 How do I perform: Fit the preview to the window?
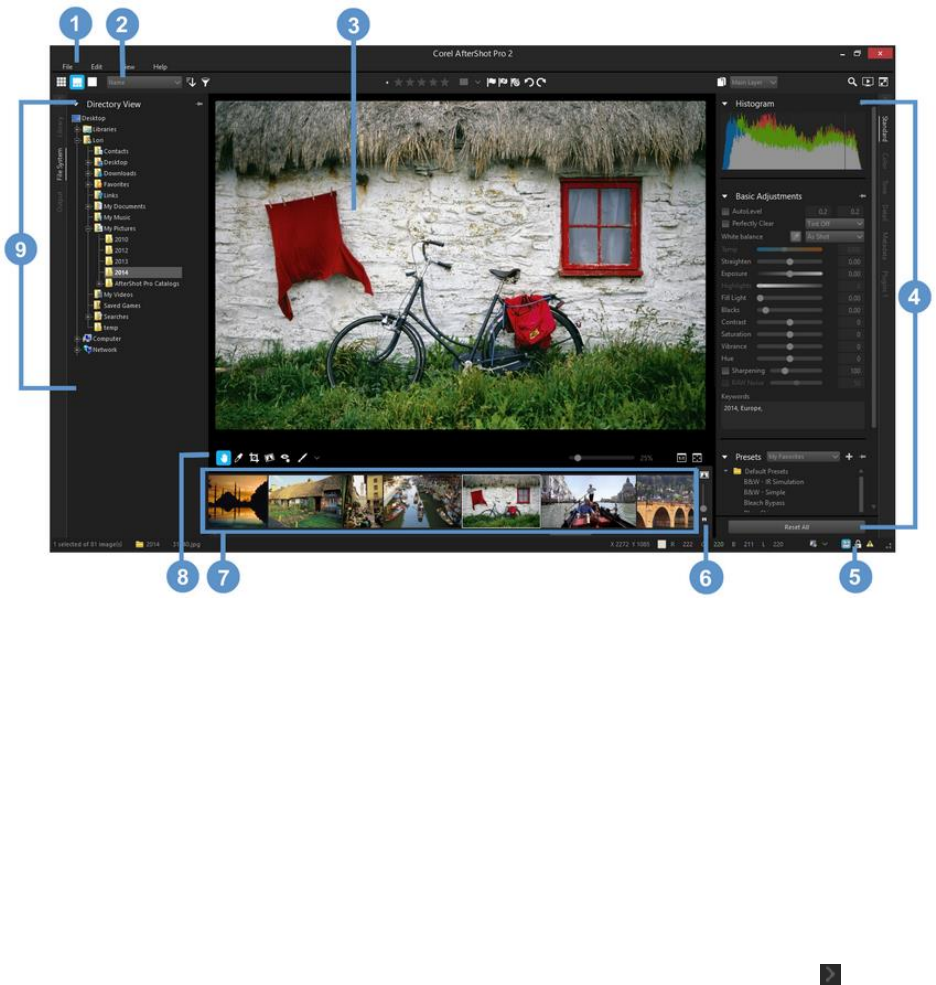tap(697, 458)
